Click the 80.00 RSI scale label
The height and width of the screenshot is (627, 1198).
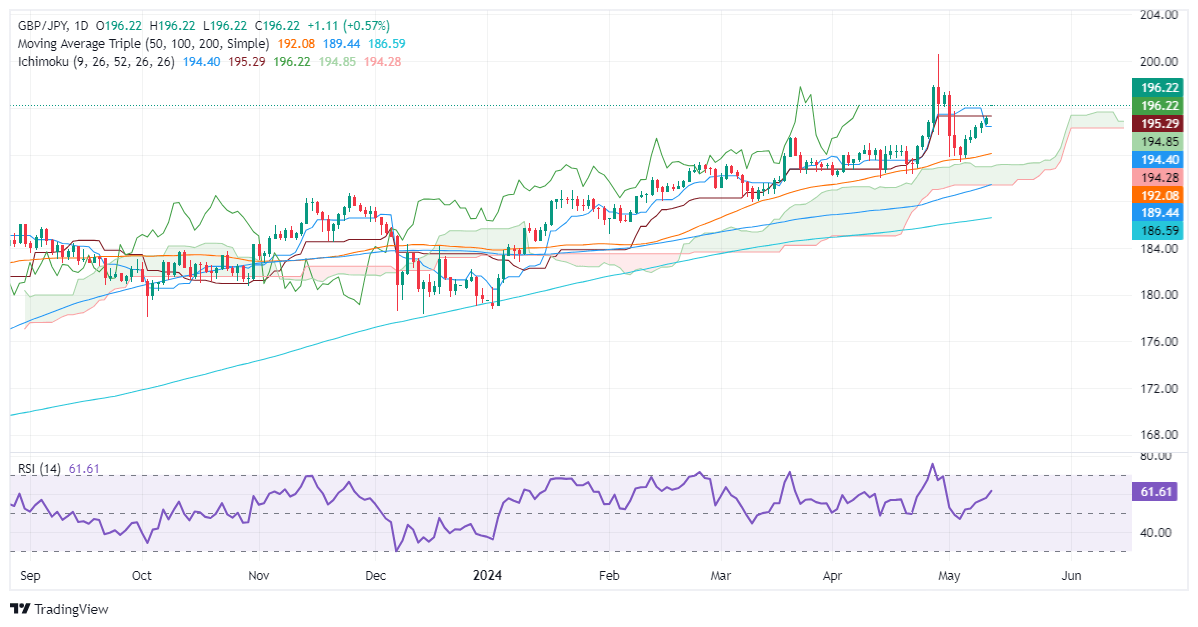(x=1157, y=456)
